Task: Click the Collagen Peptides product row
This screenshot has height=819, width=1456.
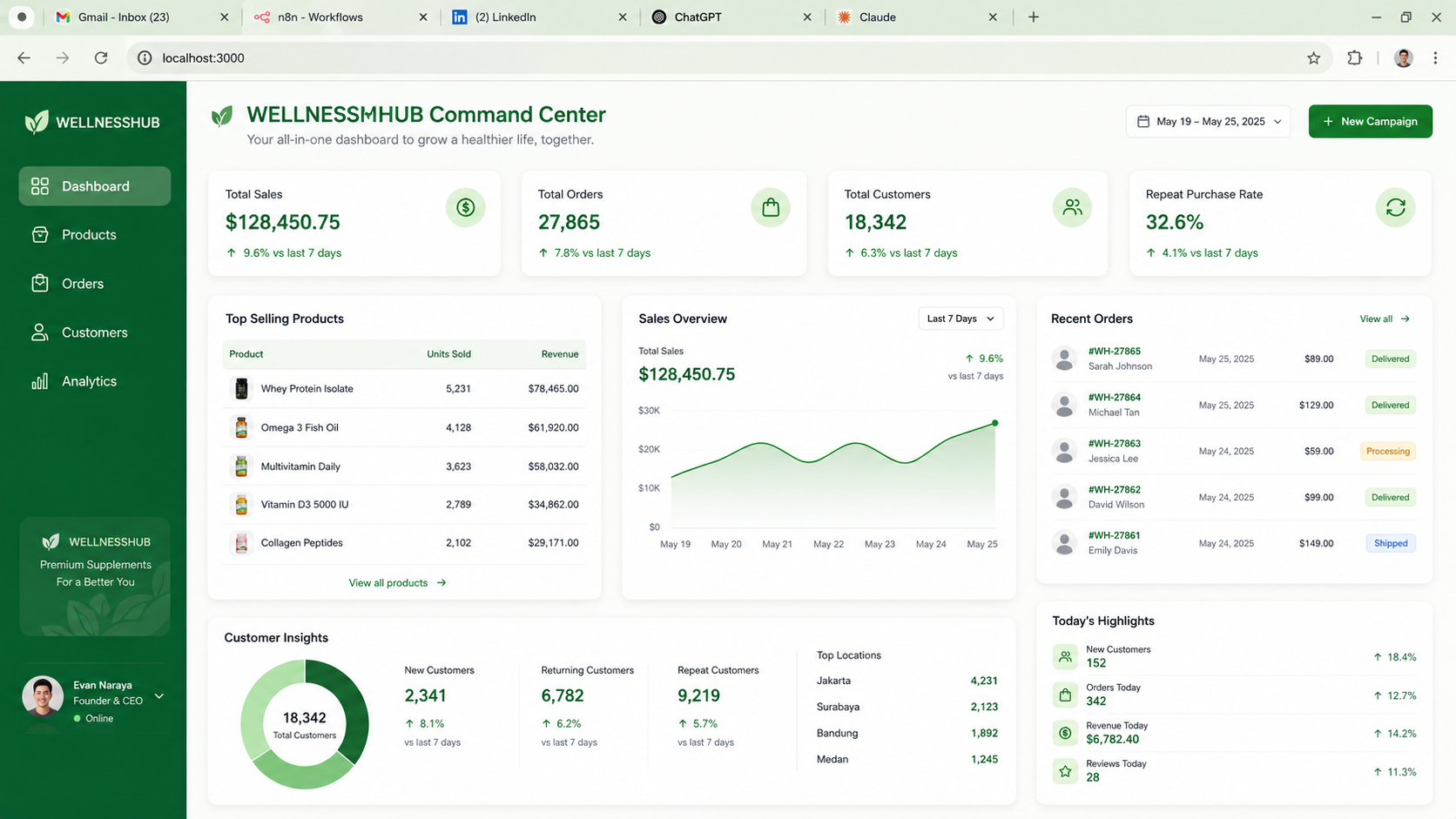Action: 404,543
